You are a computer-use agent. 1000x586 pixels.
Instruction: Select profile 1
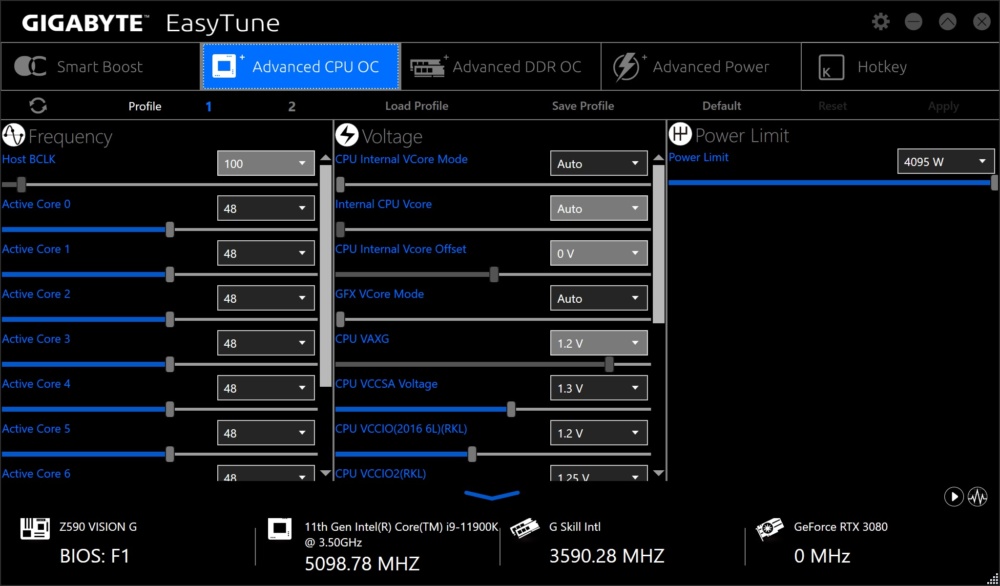click(x=209, y=106)
